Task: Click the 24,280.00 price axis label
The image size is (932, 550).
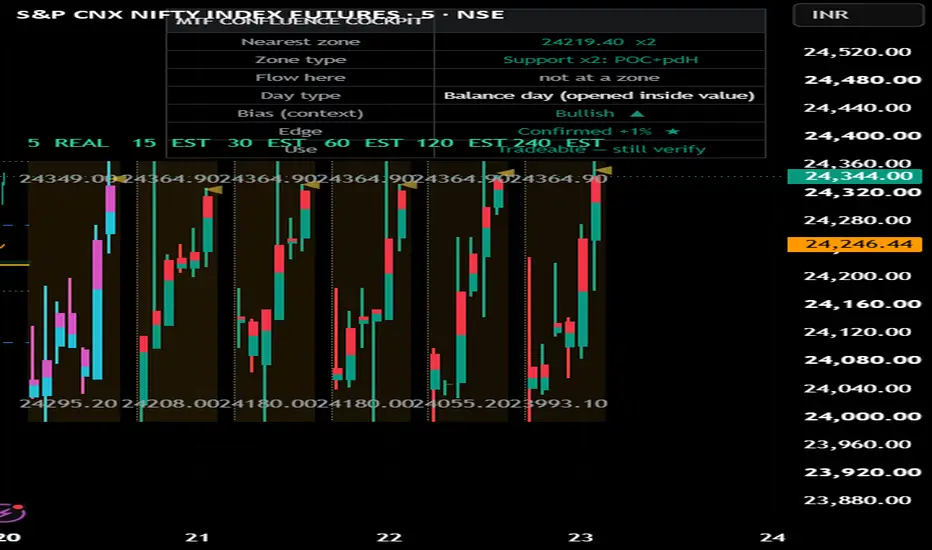Action: [x=857, y=220]
